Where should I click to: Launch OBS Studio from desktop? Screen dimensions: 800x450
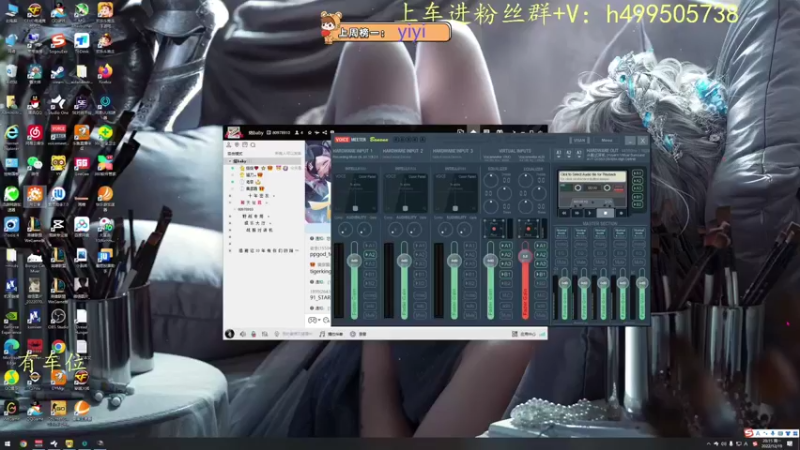[58, 317]
